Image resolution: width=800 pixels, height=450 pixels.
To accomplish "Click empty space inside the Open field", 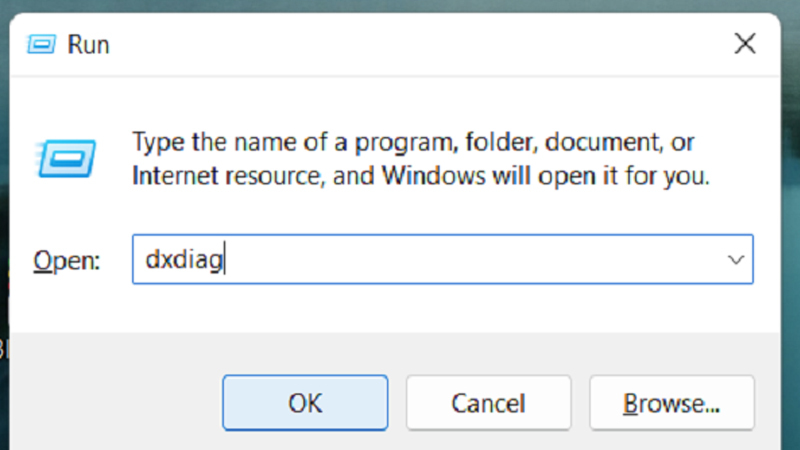I will click(x=480, y=260).
